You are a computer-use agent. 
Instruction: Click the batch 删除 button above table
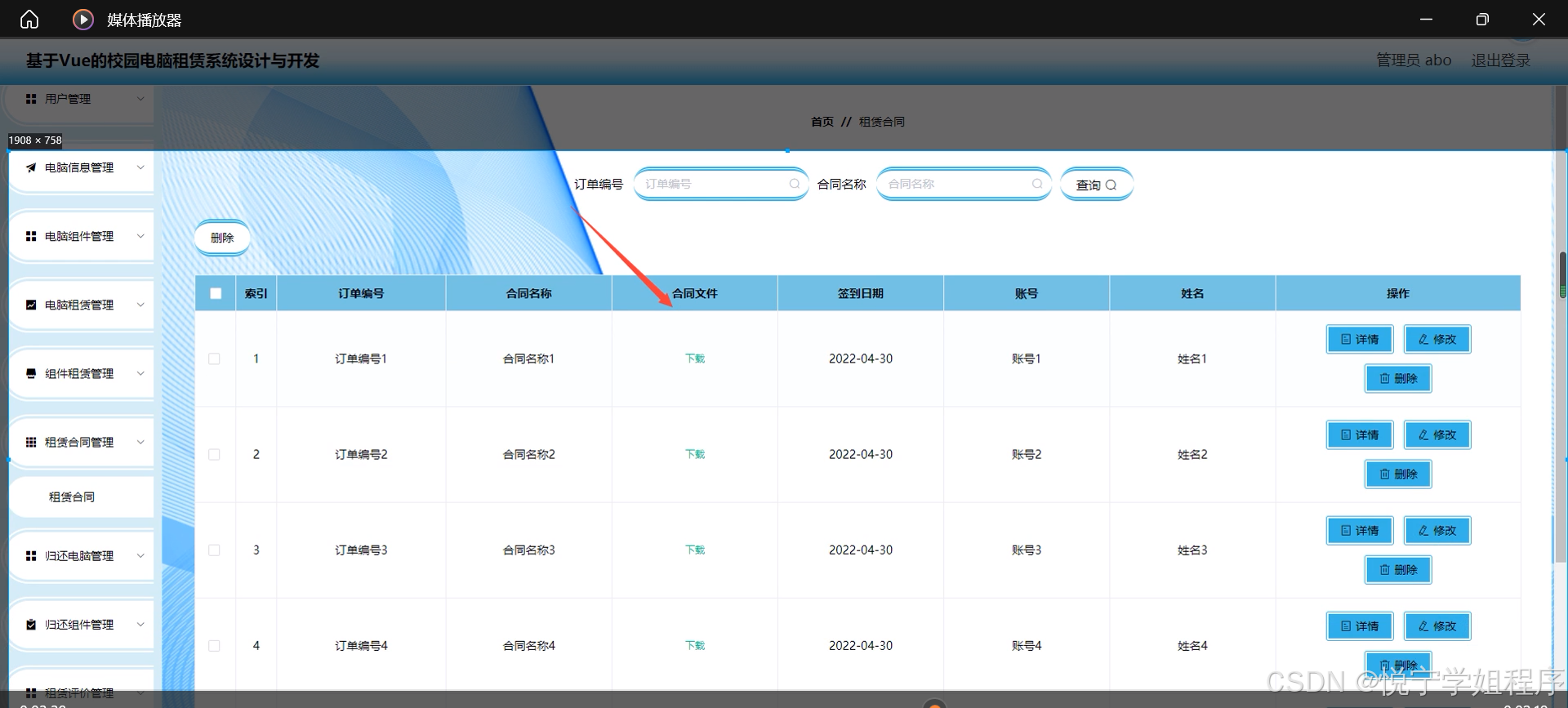222,238
